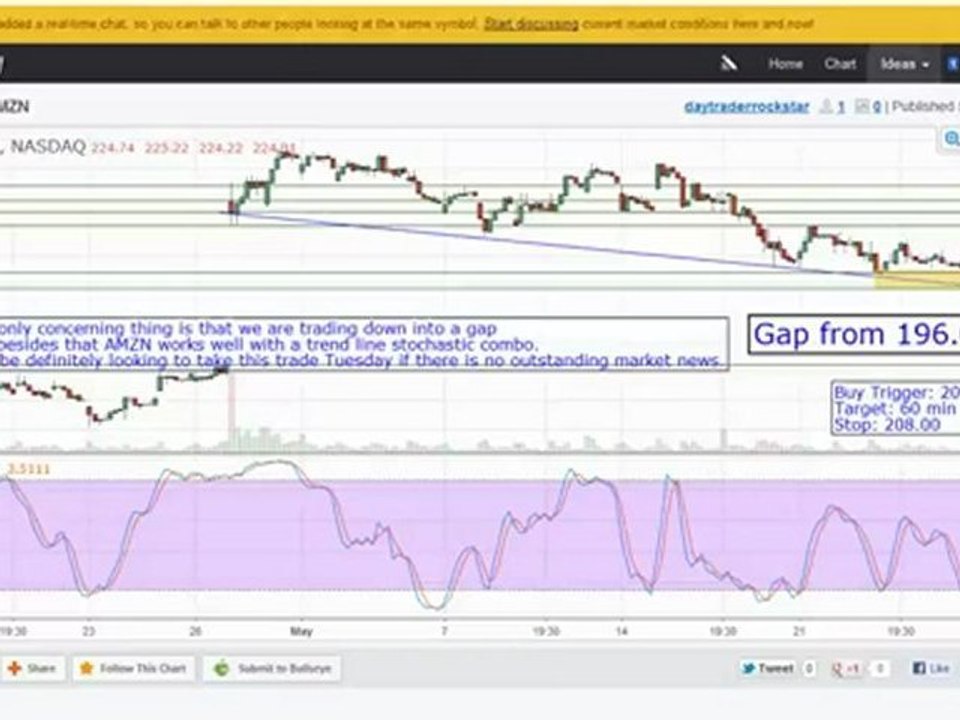The image size is (960, 720).
Task: Click the NASDAQ symbol label on the chart
Action: pyautogui.click(x=48, y=147)
